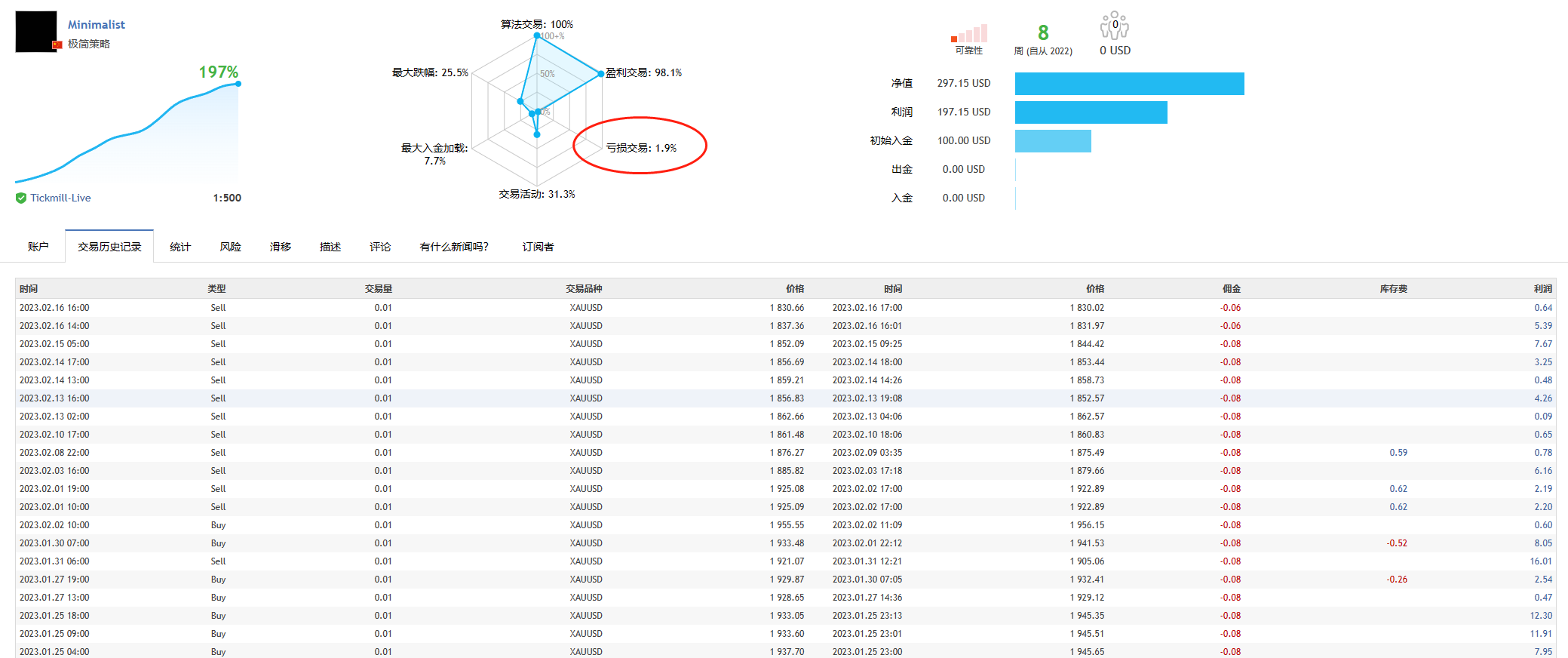The height and width of the screenshot is (658, 1568).
Task: Click the 197% growth figure
Action: pos(219,72)
